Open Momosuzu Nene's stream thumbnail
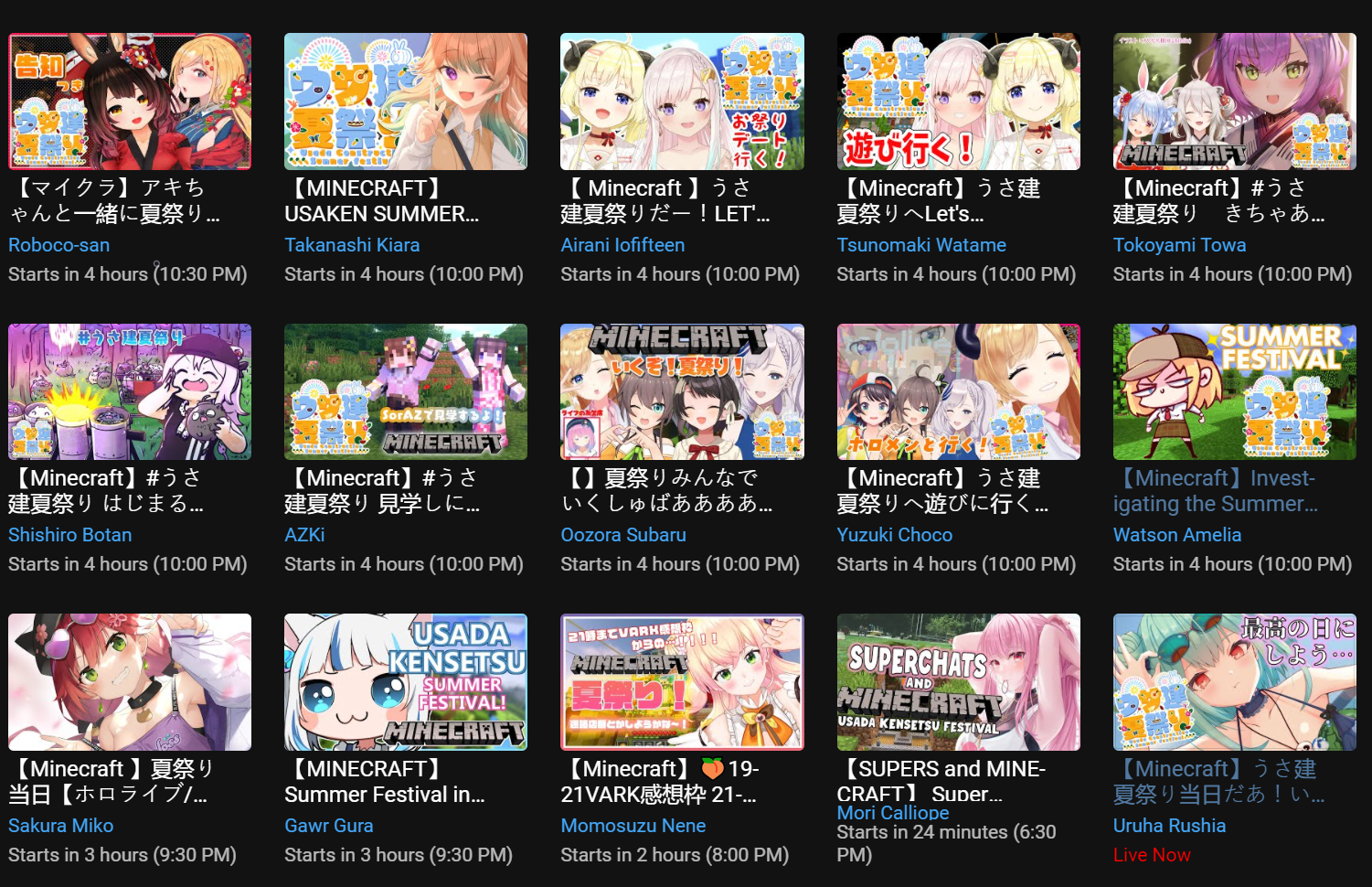The image size is (1372, 887). [x=682, y=682]
